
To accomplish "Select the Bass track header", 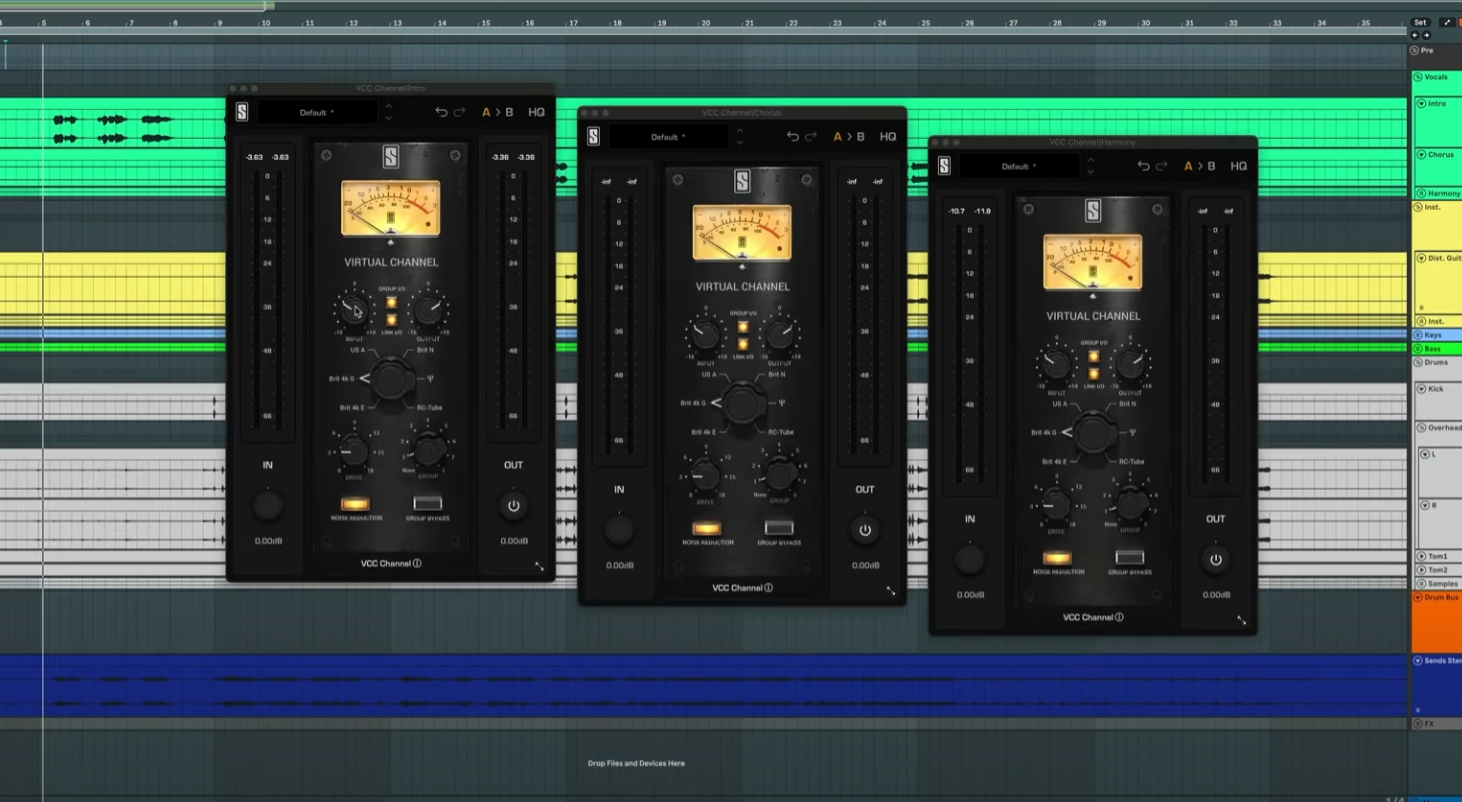I will coord(1434,349).
